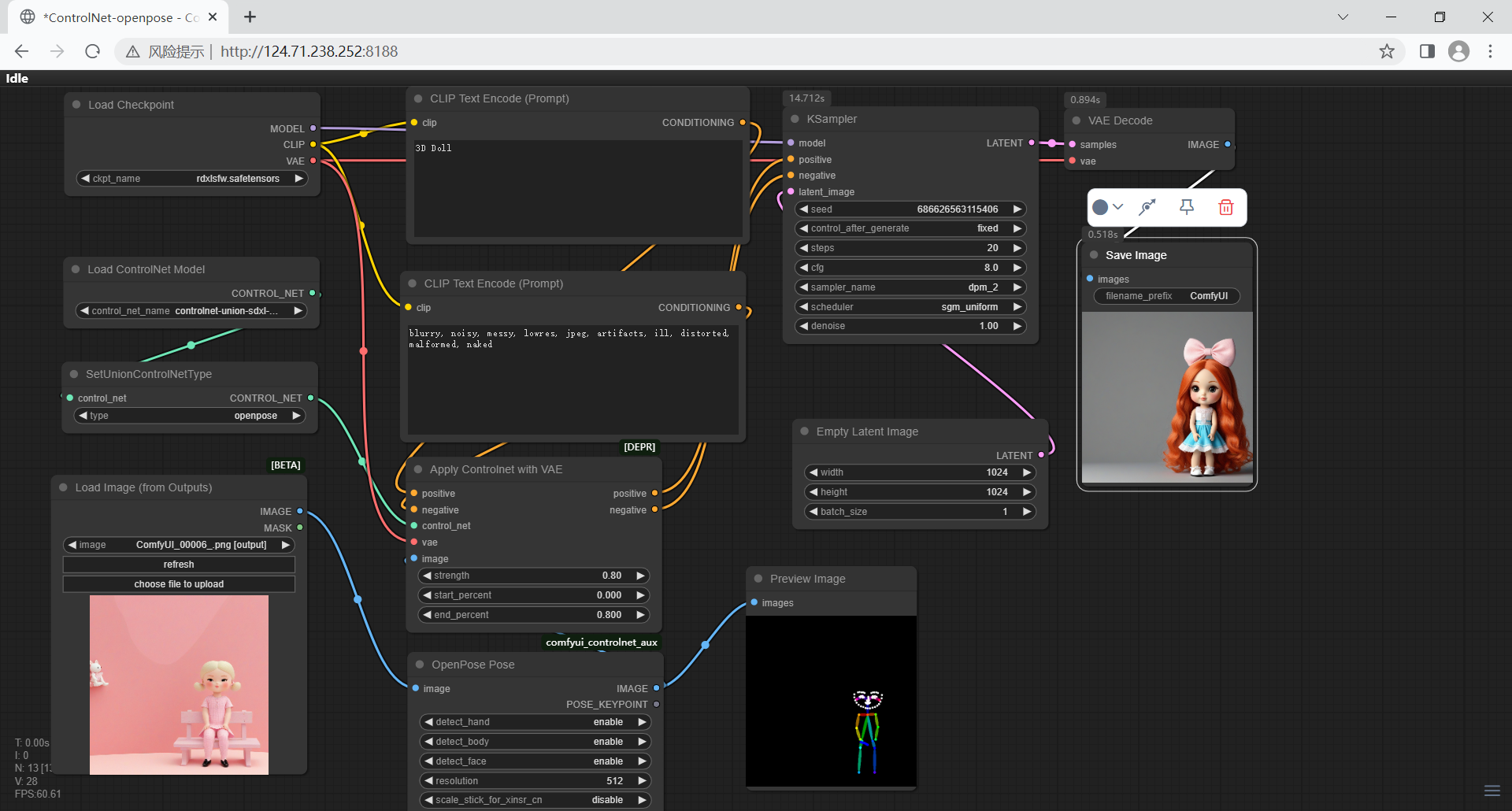Open the node color picker dropdown chevron
The height and width of the screenshot is (811, 1512).
(x=1117, y=207)
